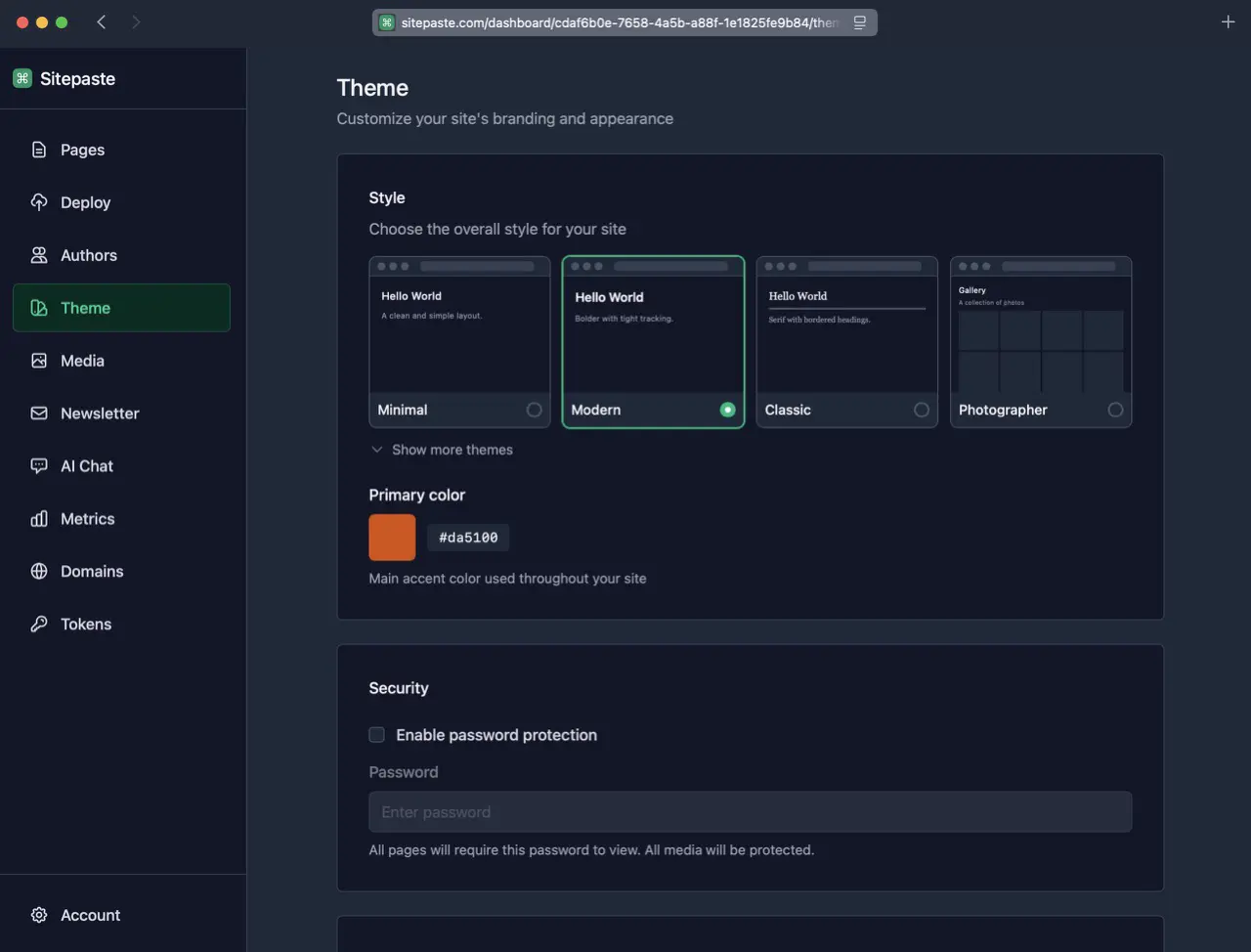
Task: Open Tokens via the key icon
Action: [39, 624]
